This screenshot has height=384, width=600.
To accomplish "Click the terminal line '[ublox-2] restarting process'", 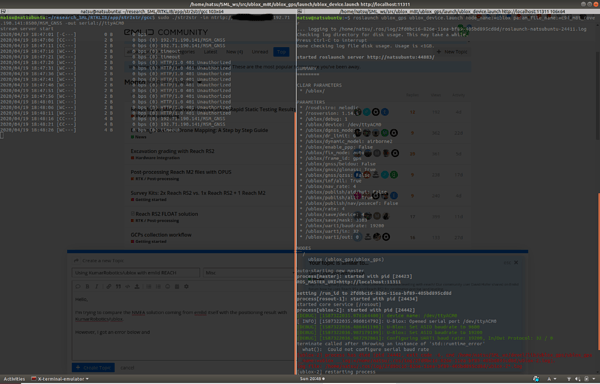I will pyautogui.click(x=336, y=372).
